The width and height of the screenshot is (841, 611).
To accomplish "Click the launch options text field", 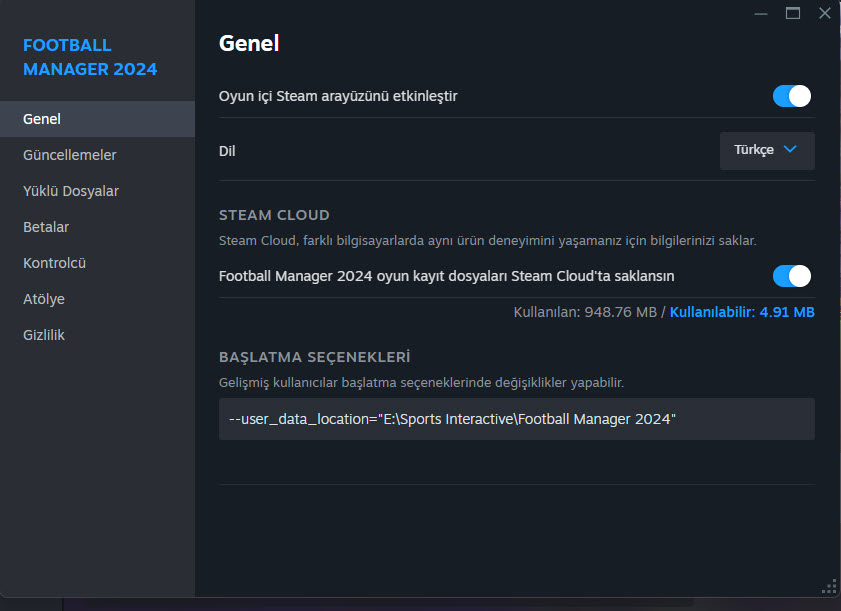I will pos(516,419).
